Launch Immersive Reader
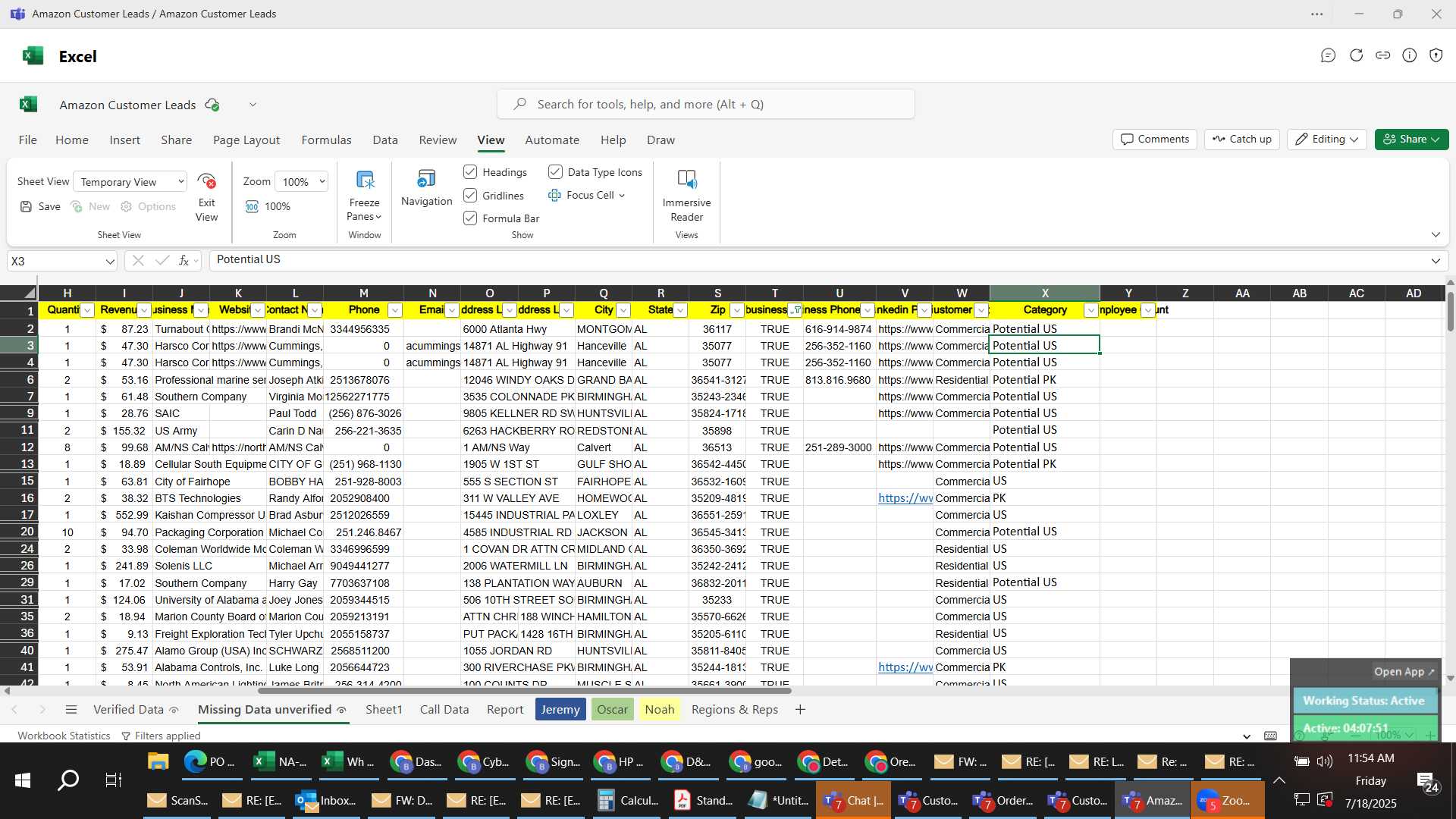This screenshot has width=1456, height=819. click(x=686, y=180)
